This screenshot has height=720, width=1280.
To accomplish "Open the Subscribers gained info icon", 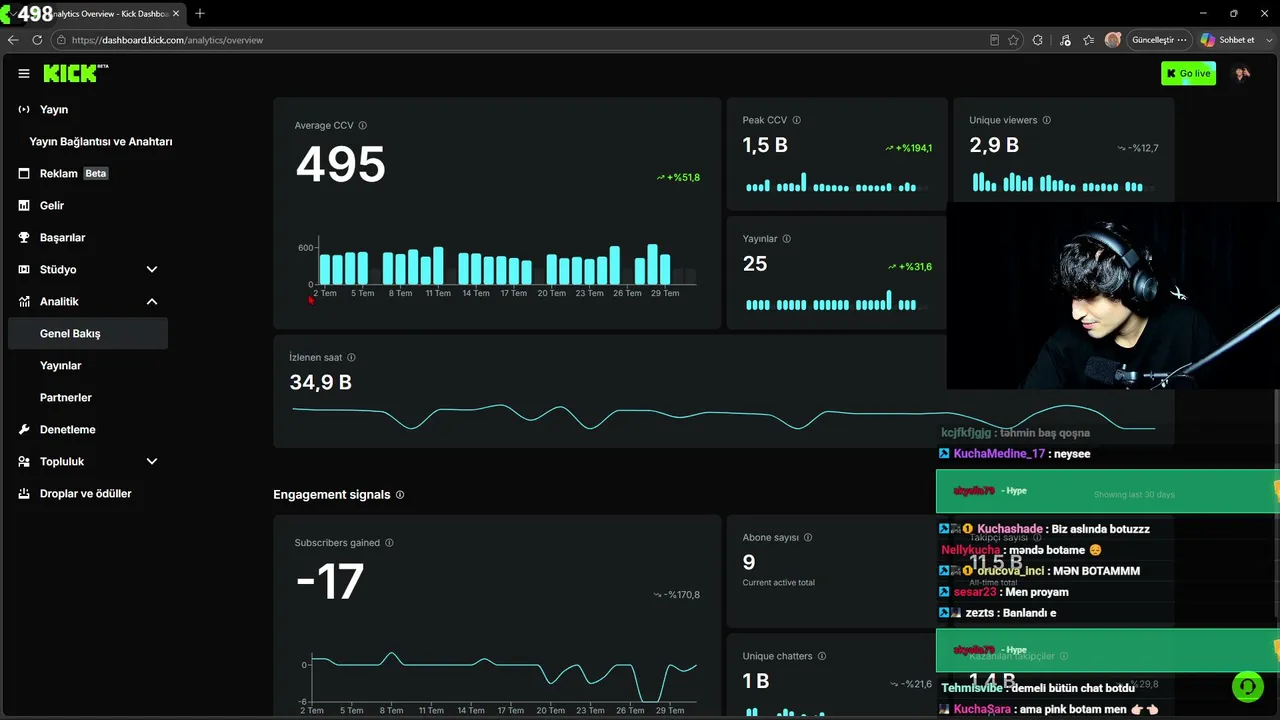I will click(389, 543).
